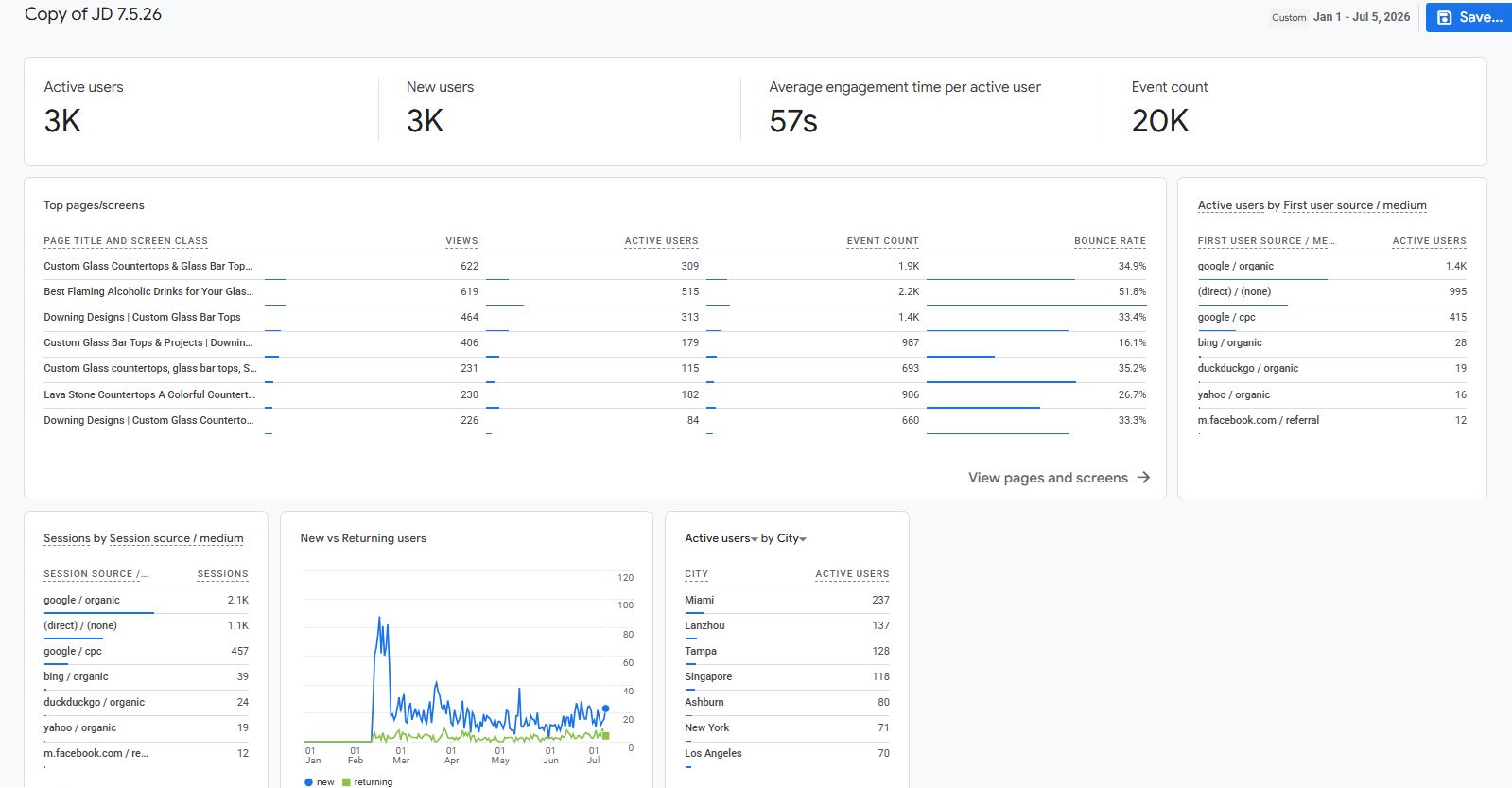This screenshot has width=1512, height=788.
Task: Click the City column header
Action: [696, 574]
